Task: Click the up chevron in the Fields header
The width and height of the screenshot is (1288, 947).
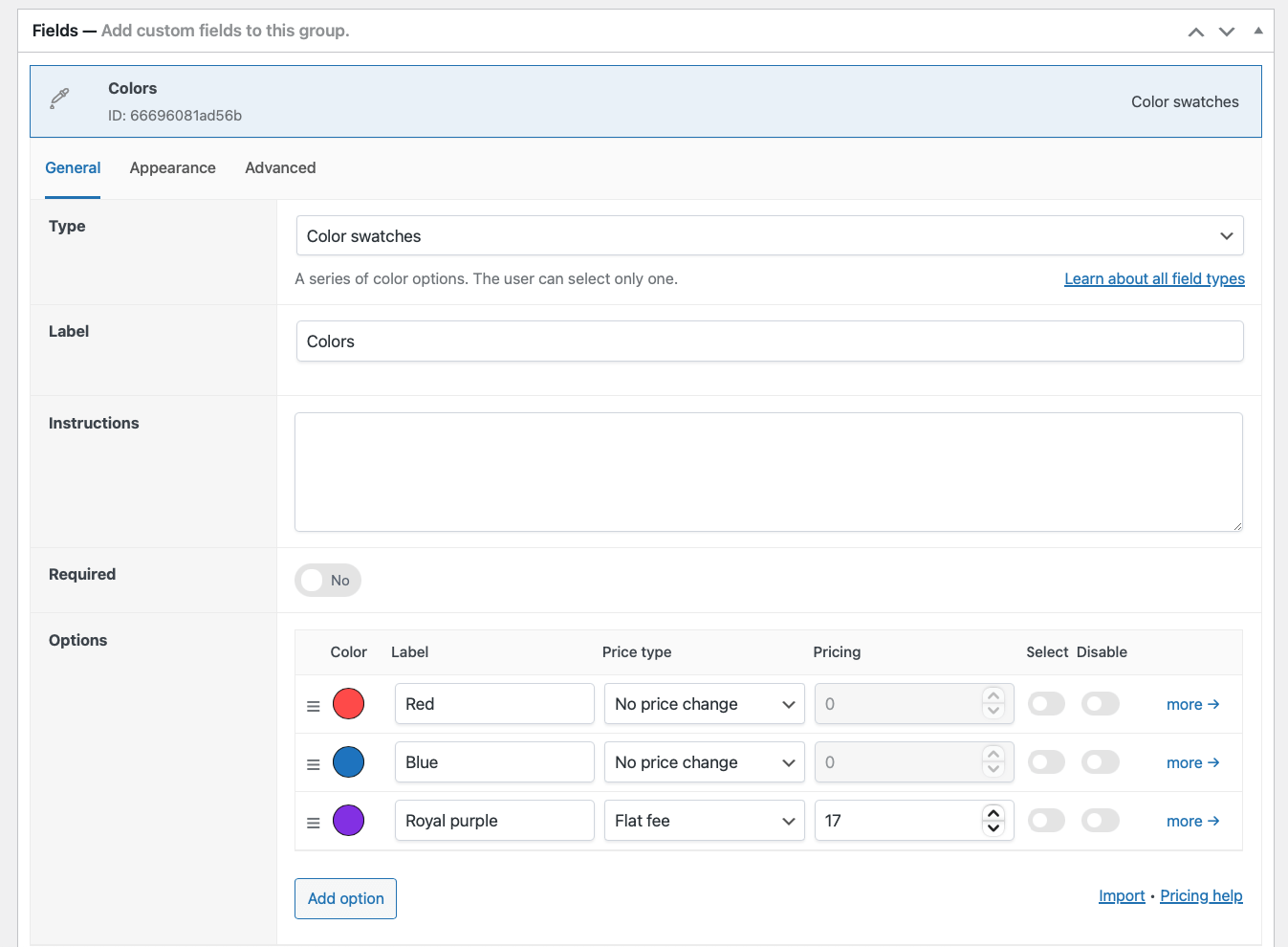Action: click(x=1195, y=32)
